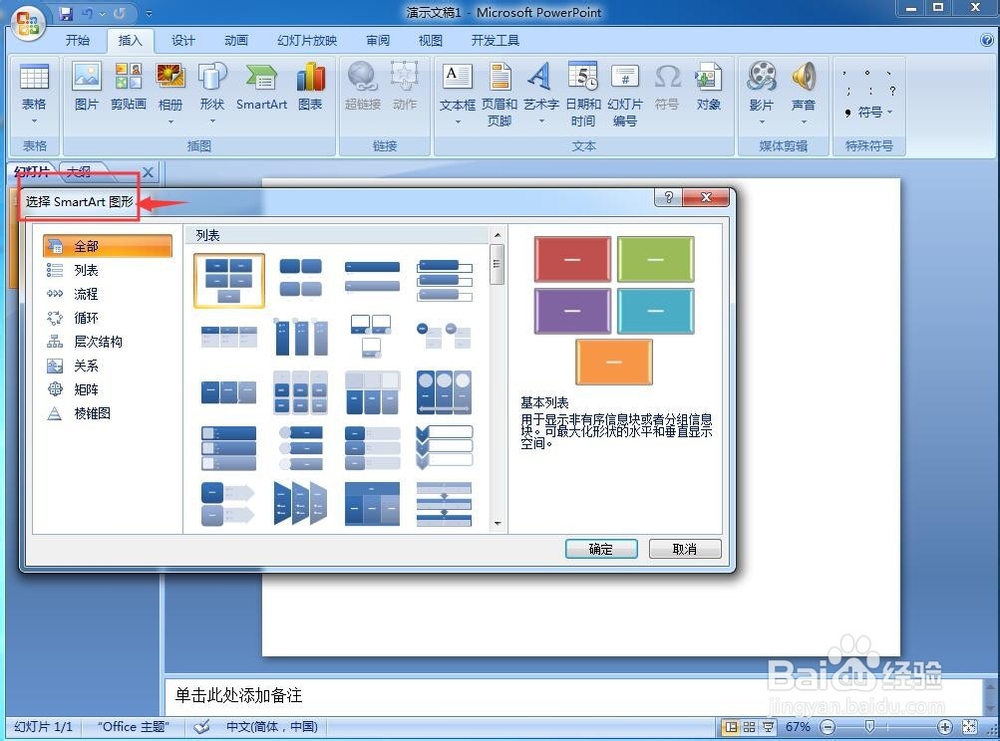The width and height of the screenshot is (1000, 741).
Task: Open the 视图 (View) ribbon tab
Action: coord(430,41)
